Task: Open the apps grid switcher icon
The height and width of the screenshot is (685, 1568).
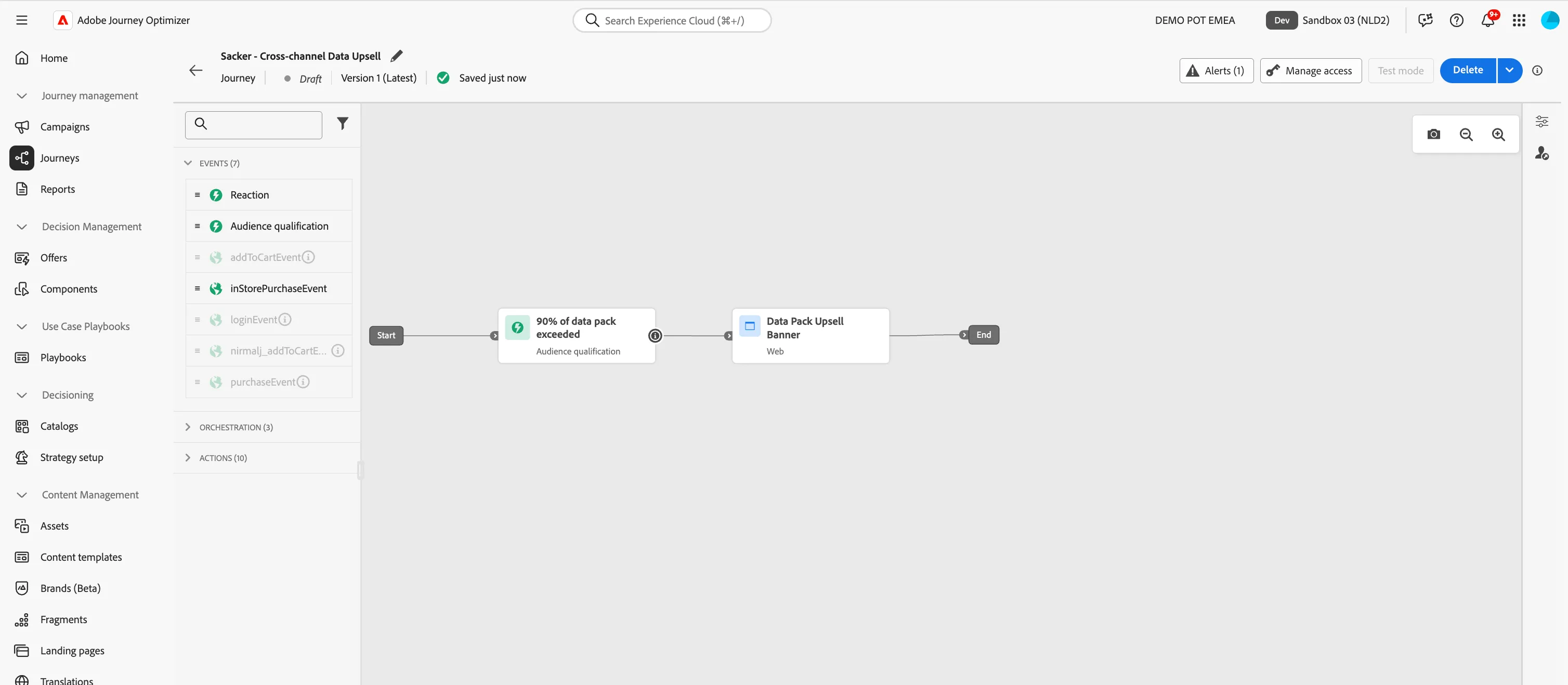Action: pos(1519,20)
